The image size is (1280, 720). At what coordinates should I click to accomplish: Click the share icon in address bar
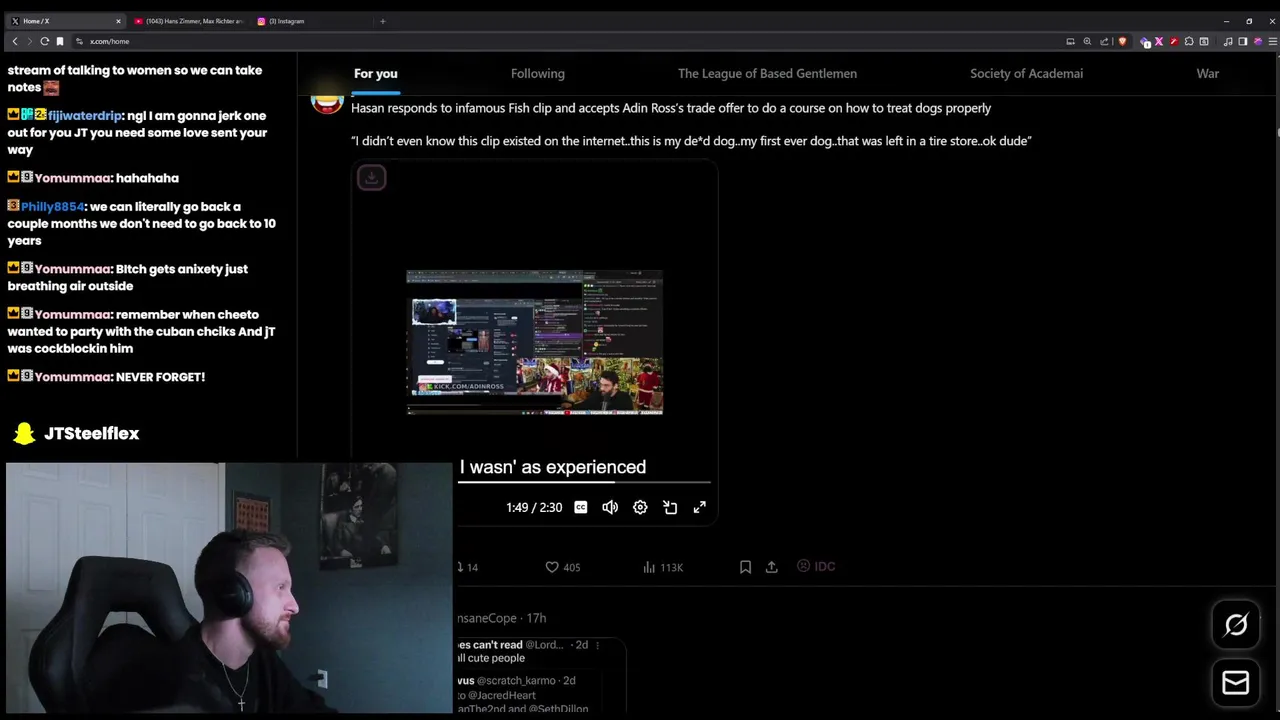(x=1104, y=41)
